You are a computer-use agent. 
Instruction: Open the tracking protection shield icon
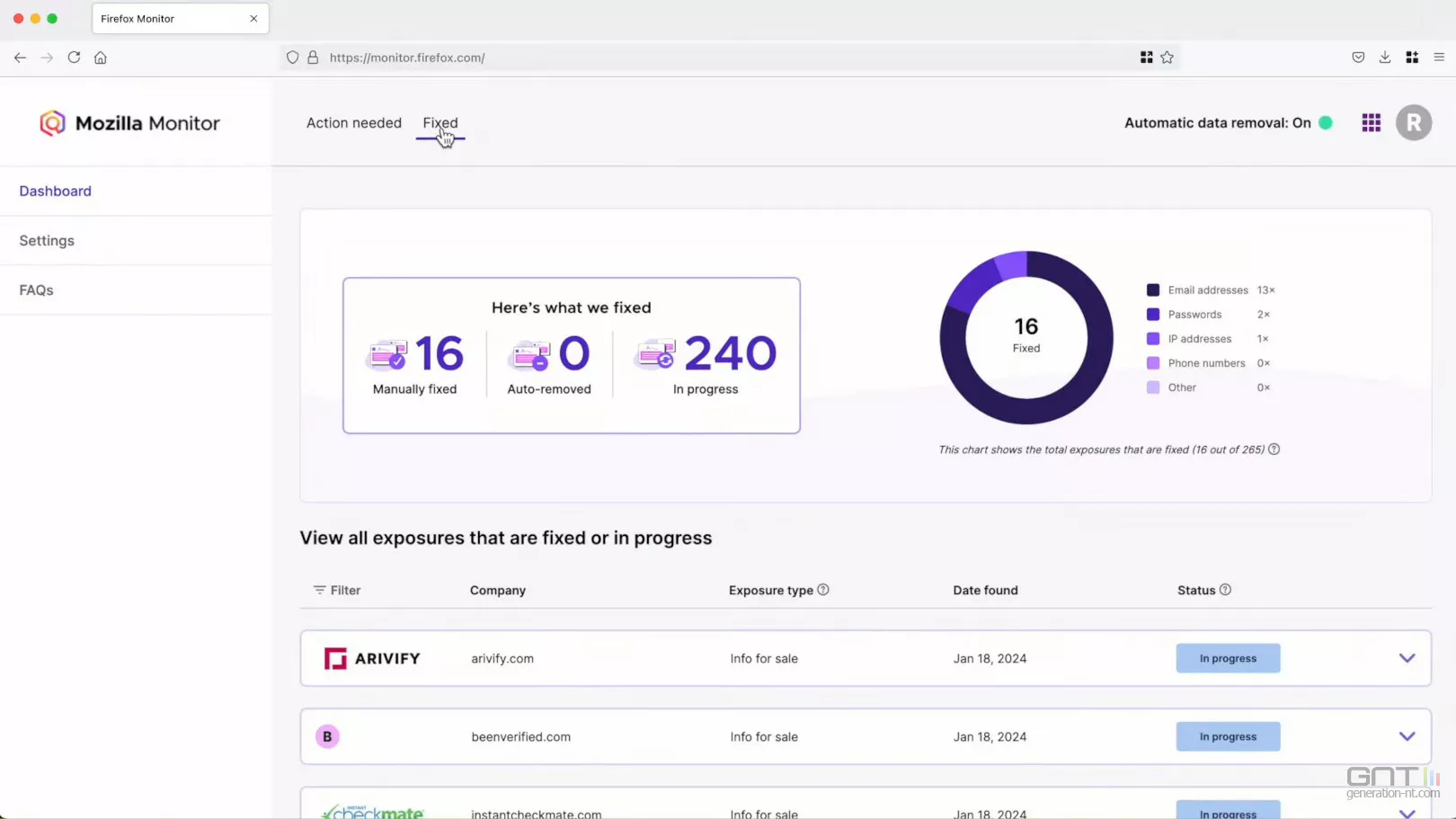click(293, 58)
